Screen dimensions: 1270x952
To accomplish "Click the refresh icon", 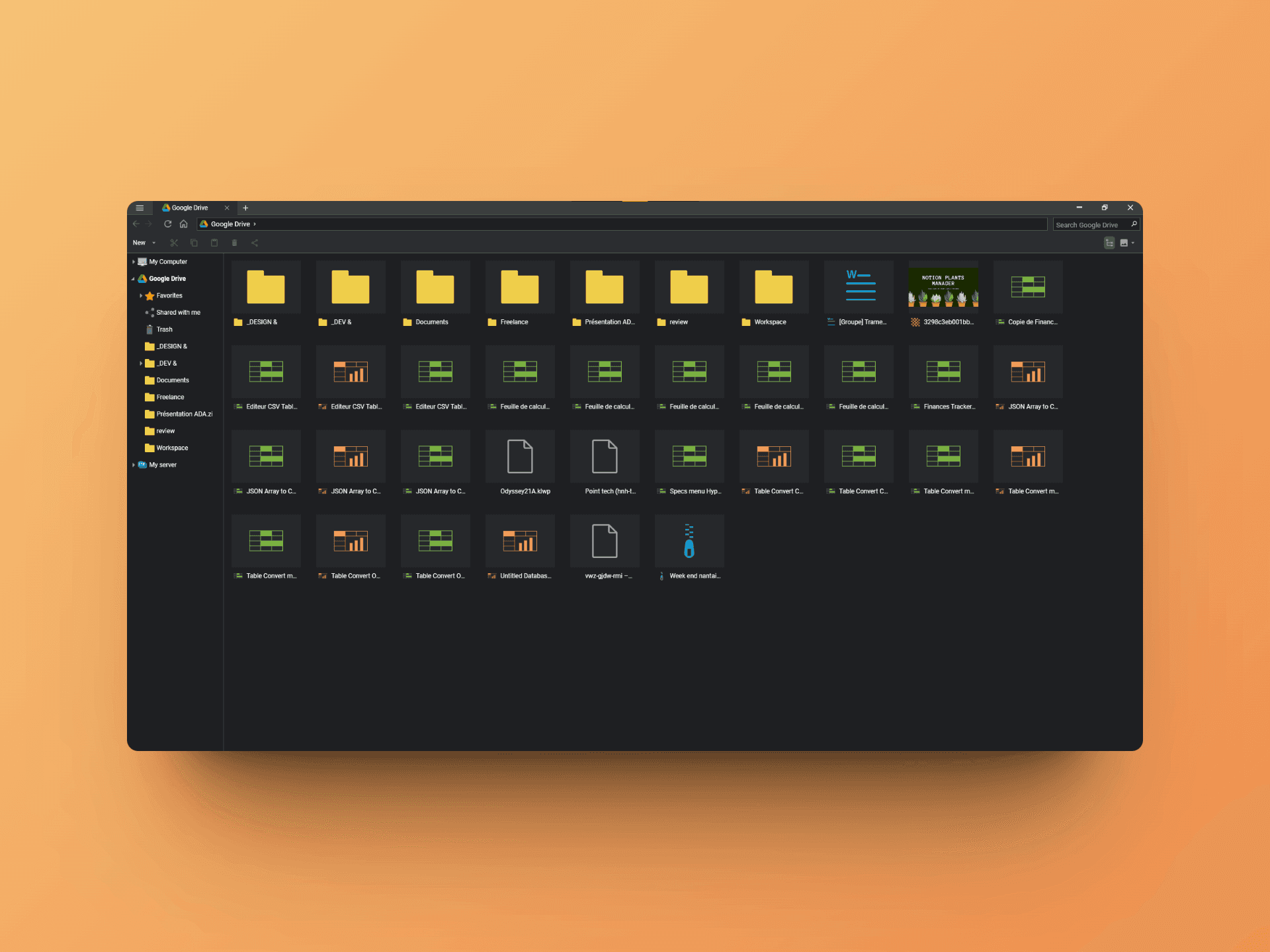I will (x=168, y=224).
